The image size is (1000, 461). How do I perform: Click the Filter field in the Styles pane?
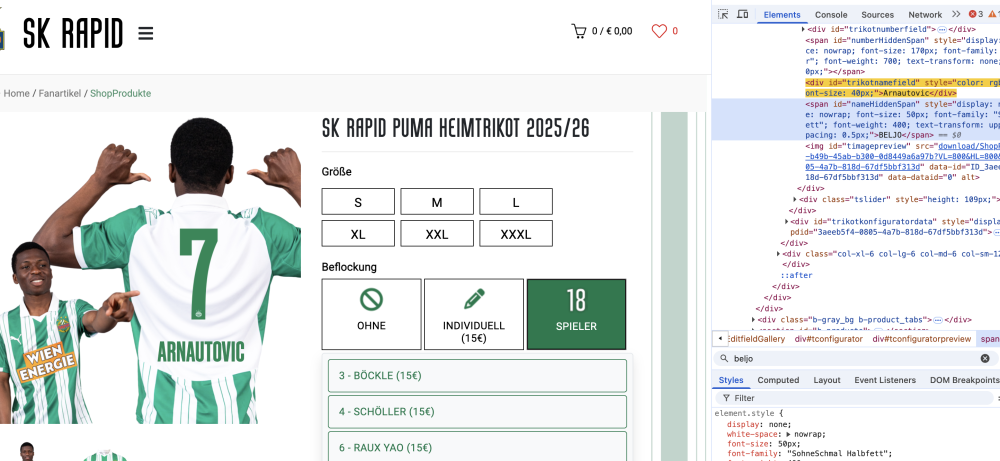855,398
